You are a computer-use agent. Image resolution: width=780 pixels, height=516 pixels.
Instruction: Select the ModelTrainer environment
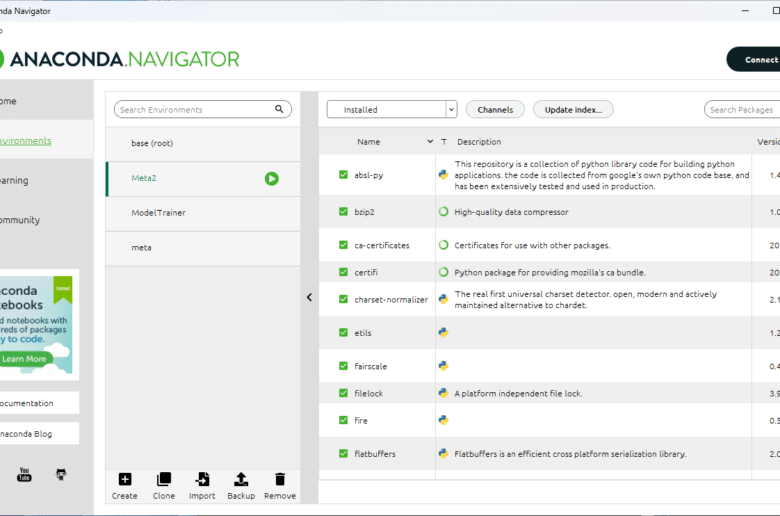[203, 213]
